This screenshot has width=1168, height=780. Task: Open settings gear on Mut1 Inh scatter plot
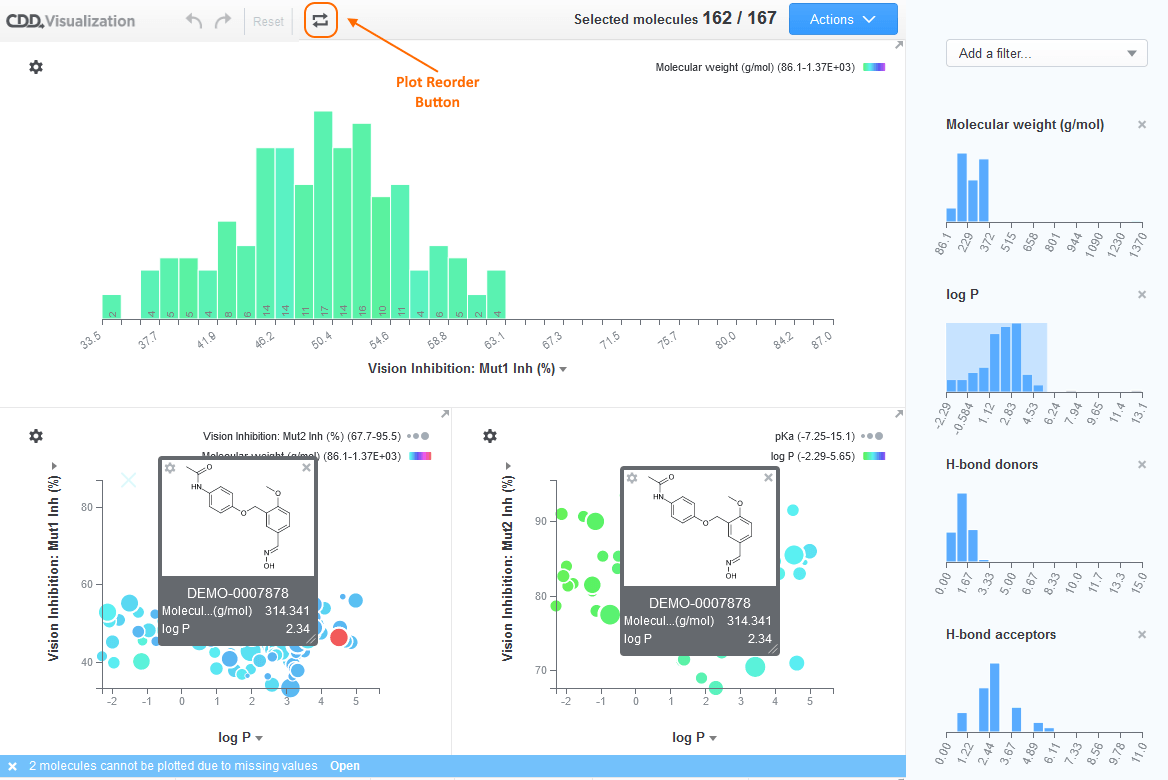[36, 436]
